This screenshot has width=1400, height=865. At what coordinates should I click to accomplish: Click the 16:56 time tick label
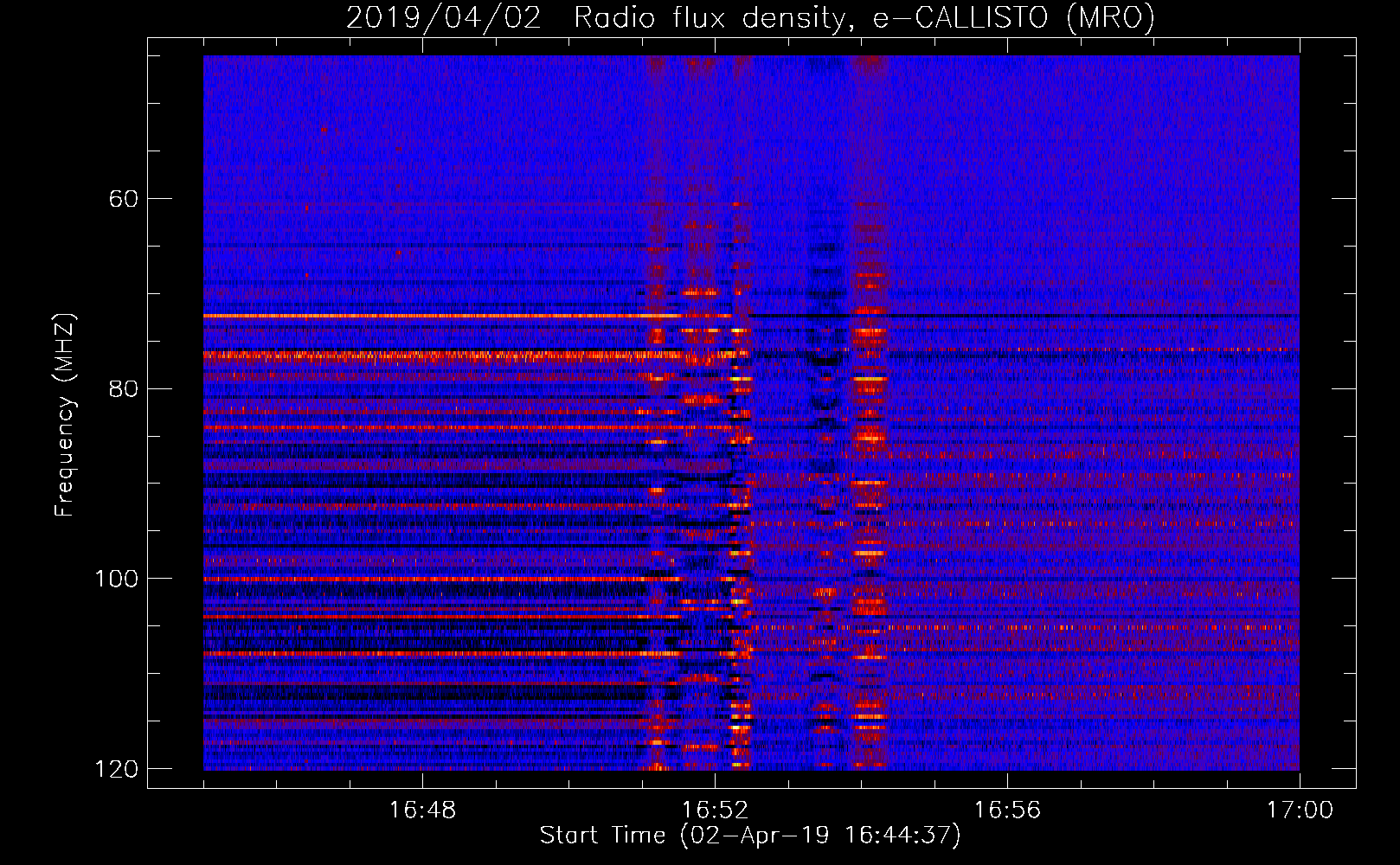click(1007, 811)
